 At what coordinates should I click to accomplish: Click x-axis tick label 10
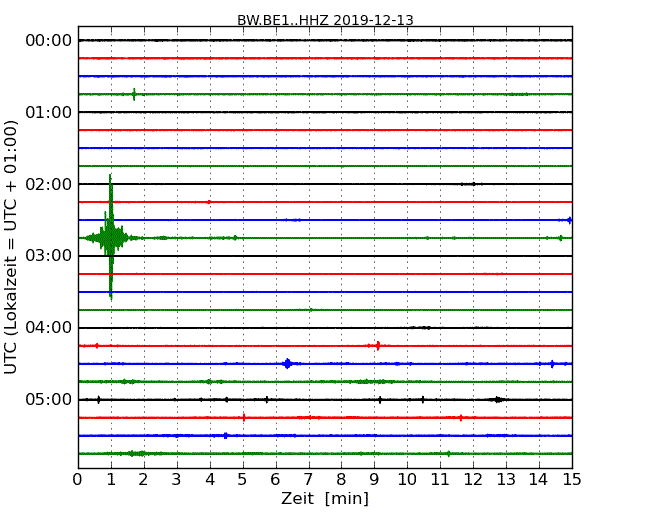[407, 480]
